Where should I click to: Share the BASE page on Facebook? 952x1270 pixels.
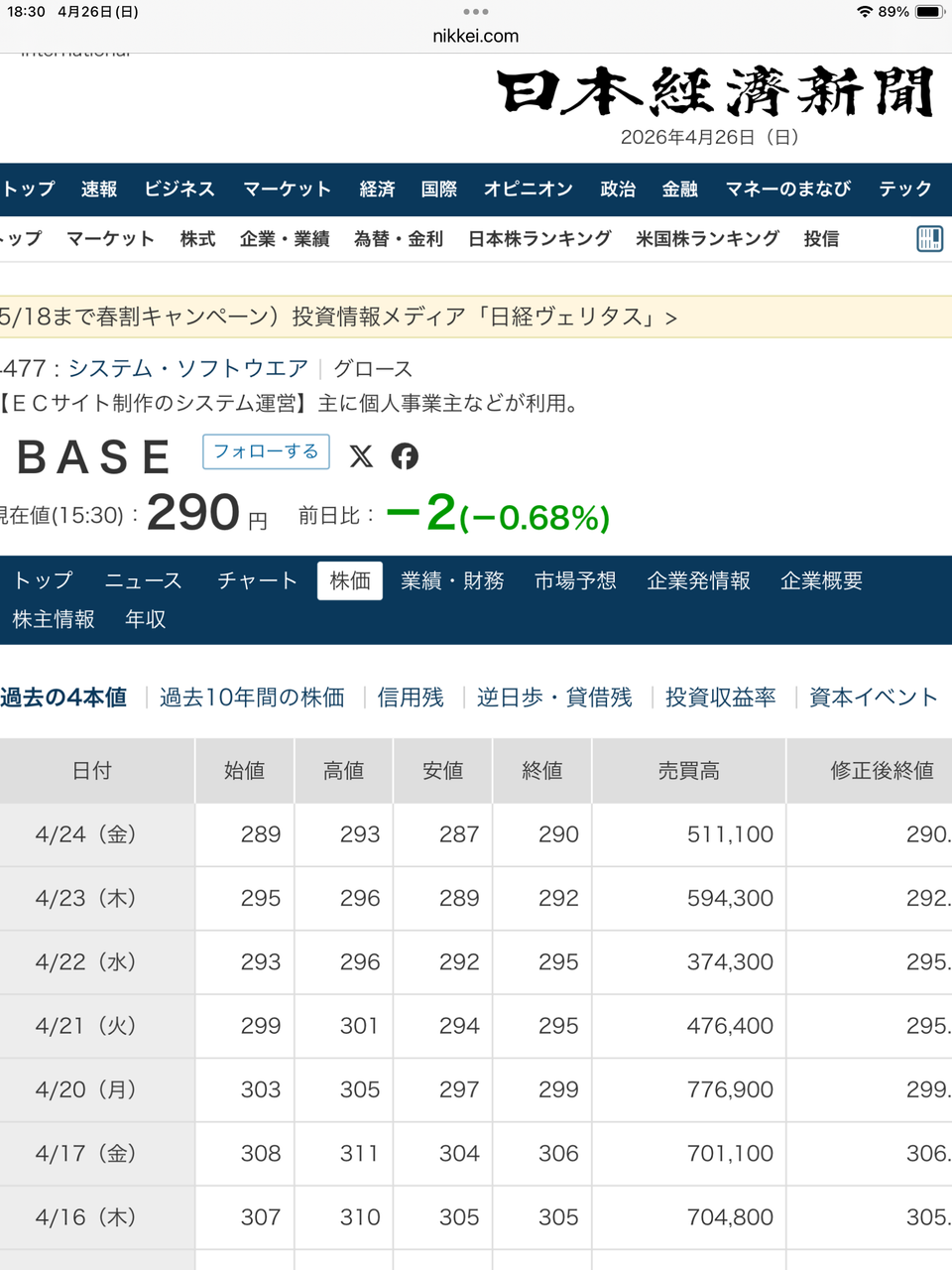pyautogui.click(x=405, y=455)
